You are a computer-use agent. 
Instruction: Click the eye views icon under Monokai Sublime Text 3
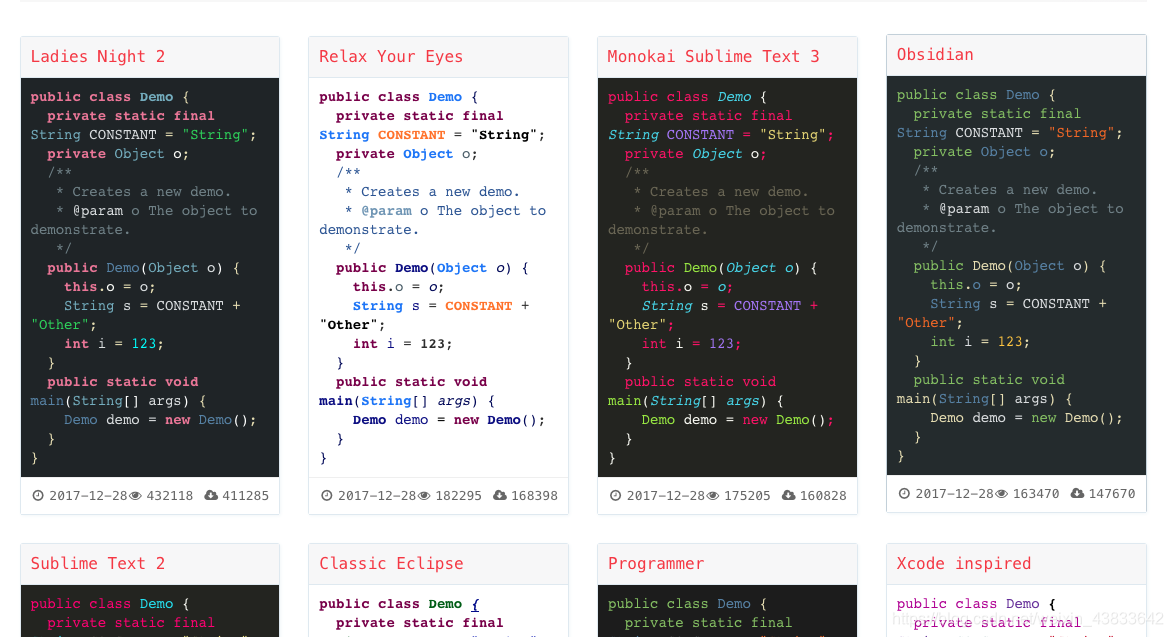tap(713, 496)
